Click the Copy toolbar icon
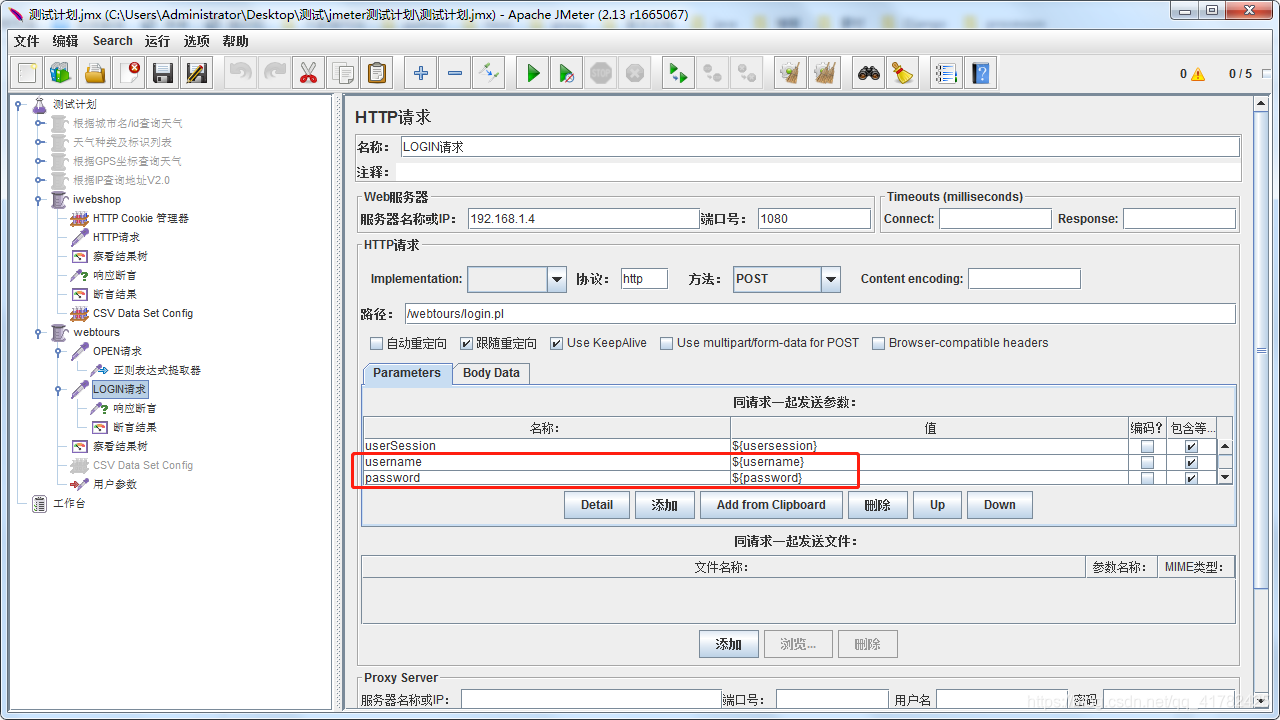Screen dimensions: 1280x720 point(342,73)
